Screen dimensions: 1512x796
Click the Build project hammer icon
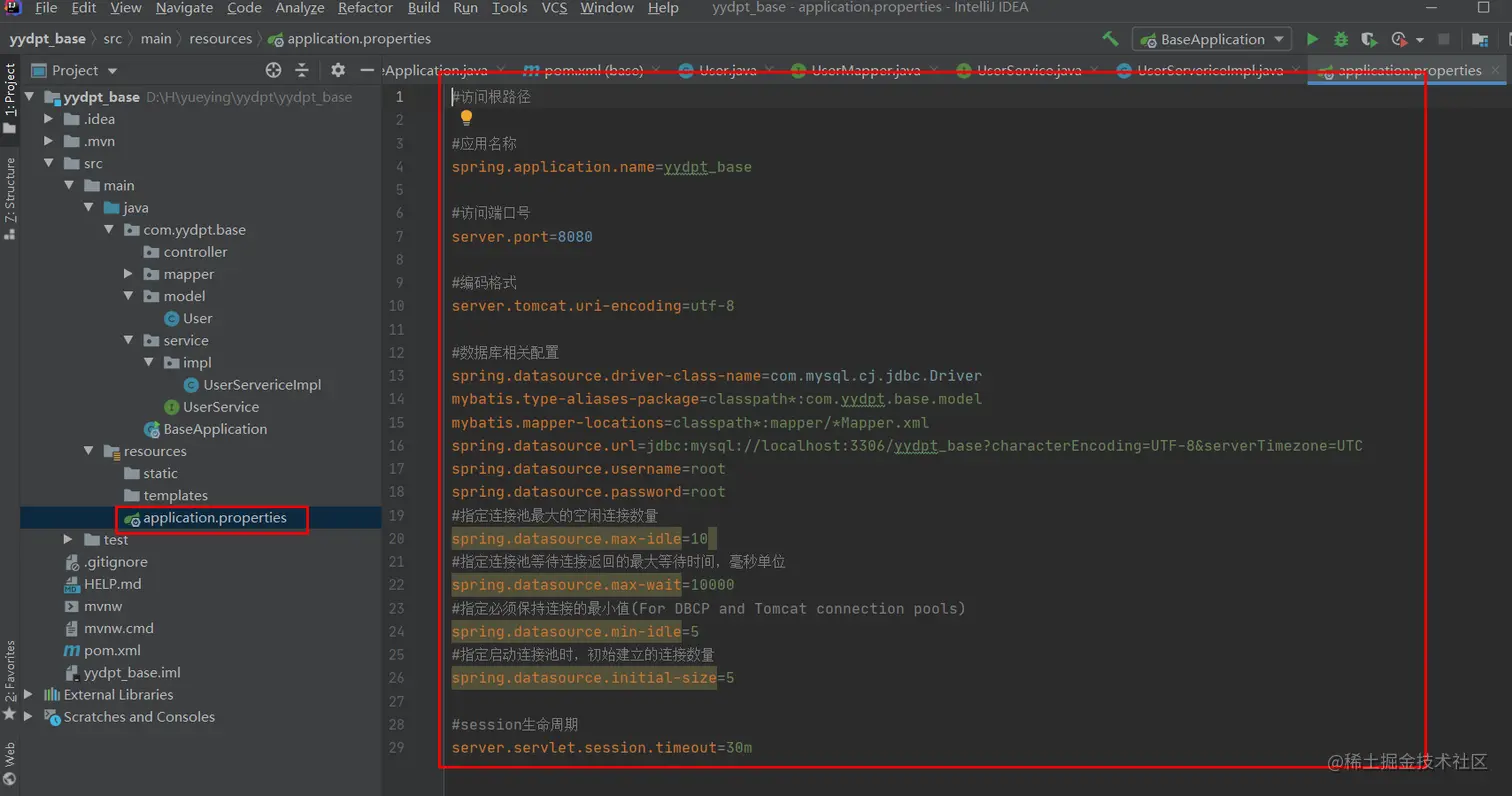pos(1110,39)
